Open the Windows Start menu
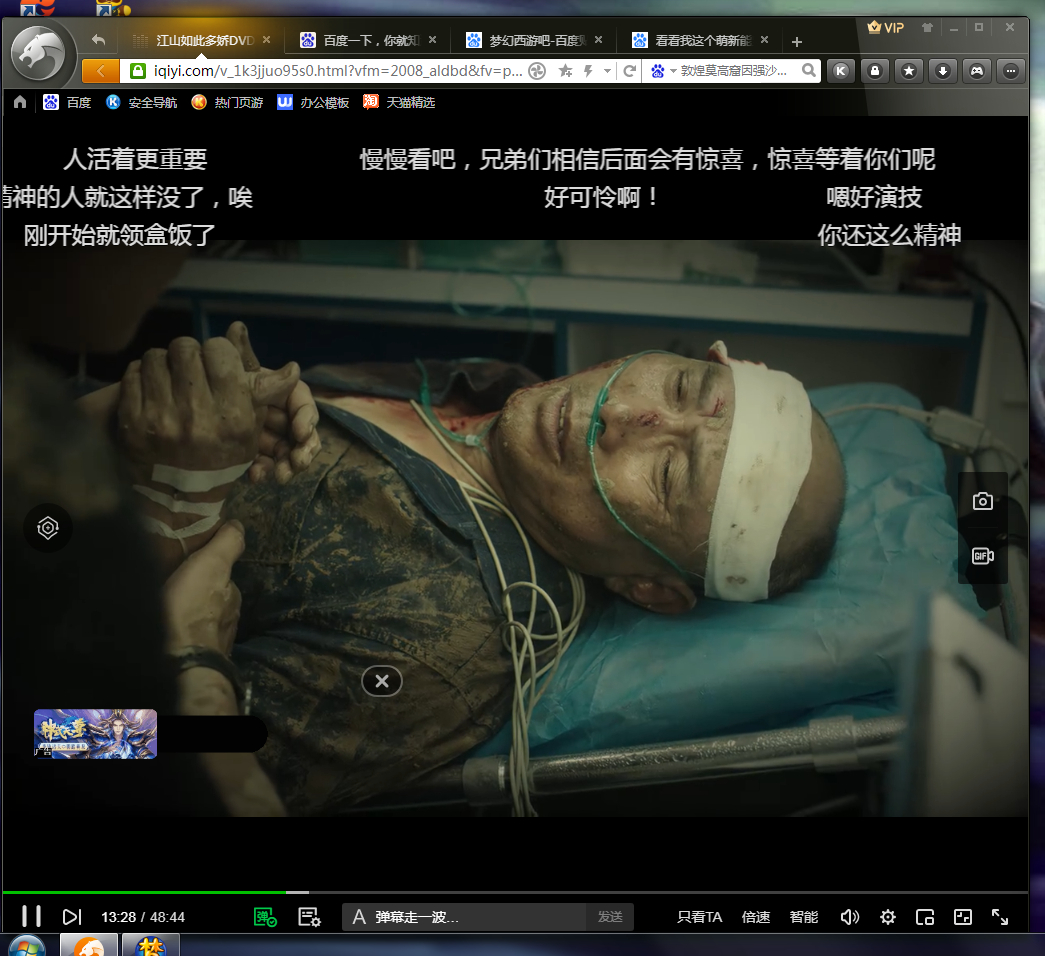 point(27,947)
